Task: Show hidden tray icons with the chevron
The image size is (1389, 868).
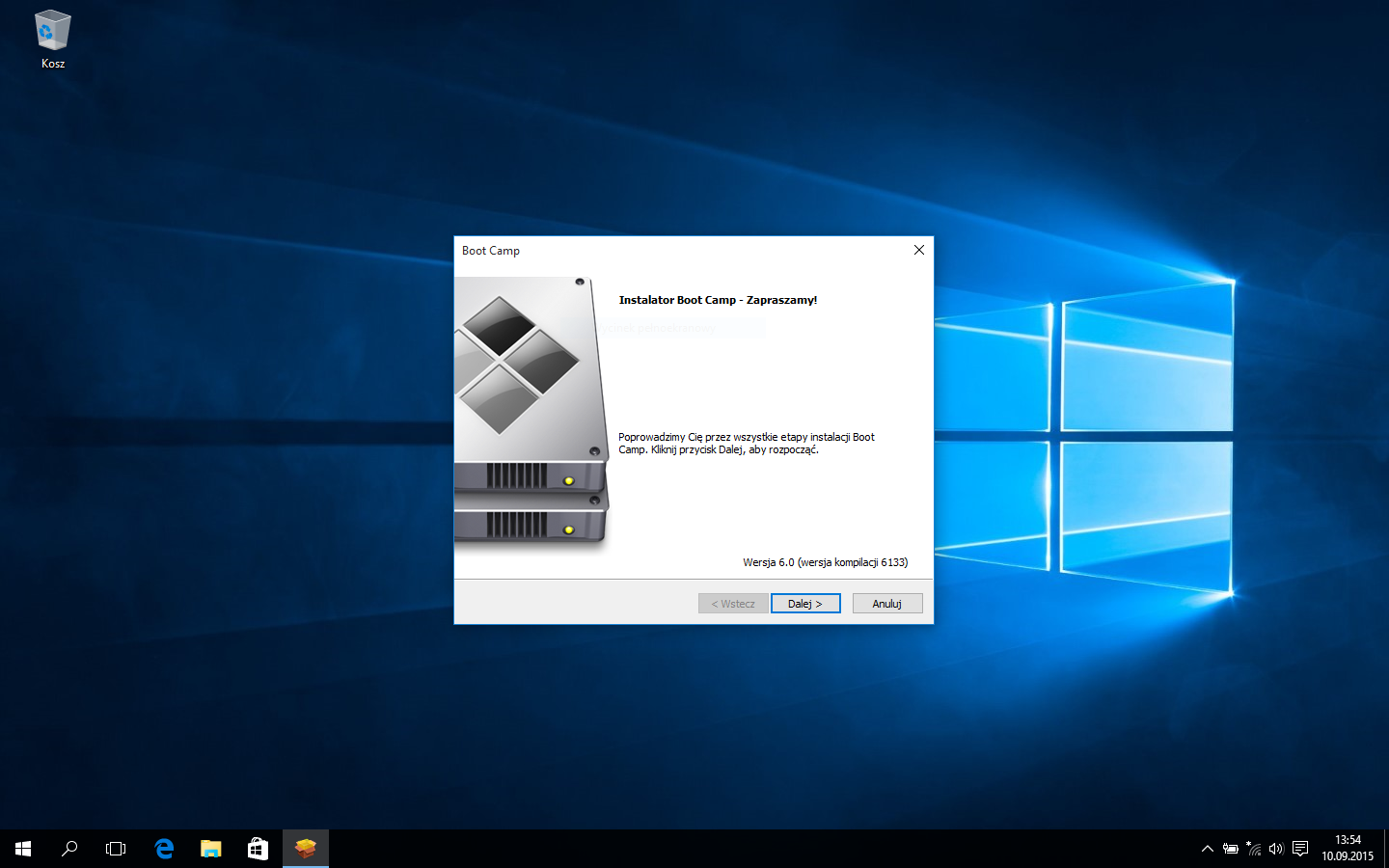Action: click(1207, 849)
